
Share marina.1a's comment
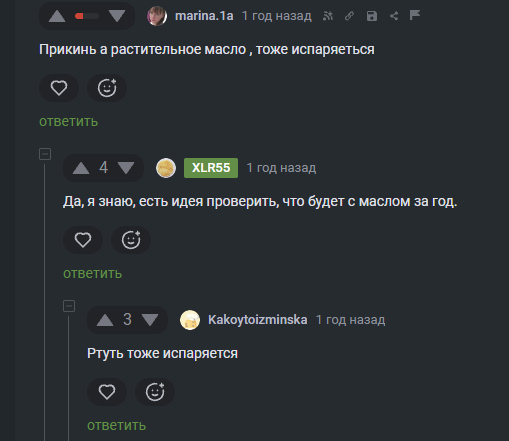(x=394, y=16)
